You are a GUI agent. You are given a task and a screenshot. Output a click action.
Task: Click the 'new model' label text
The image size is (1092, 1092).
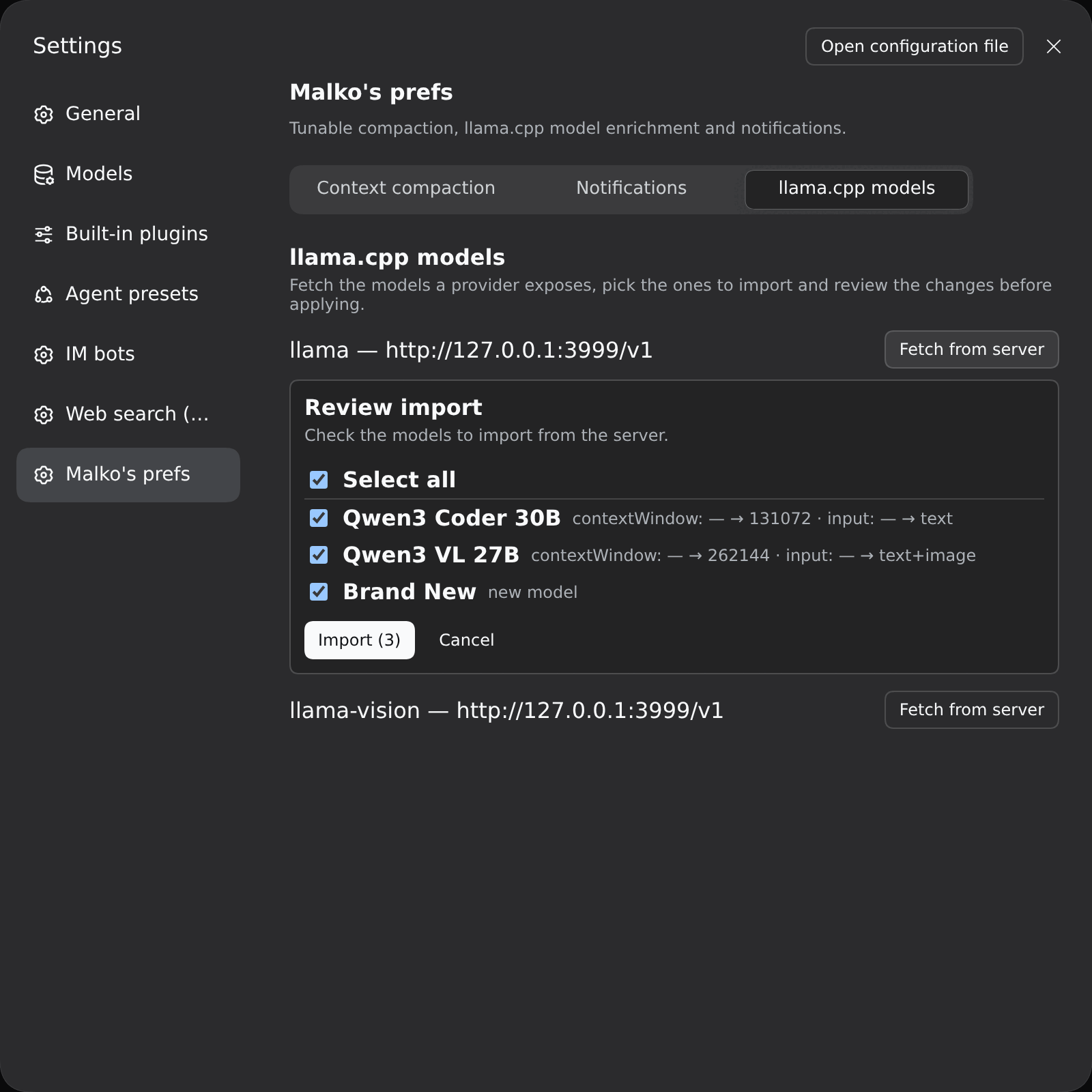click(532, 592)
